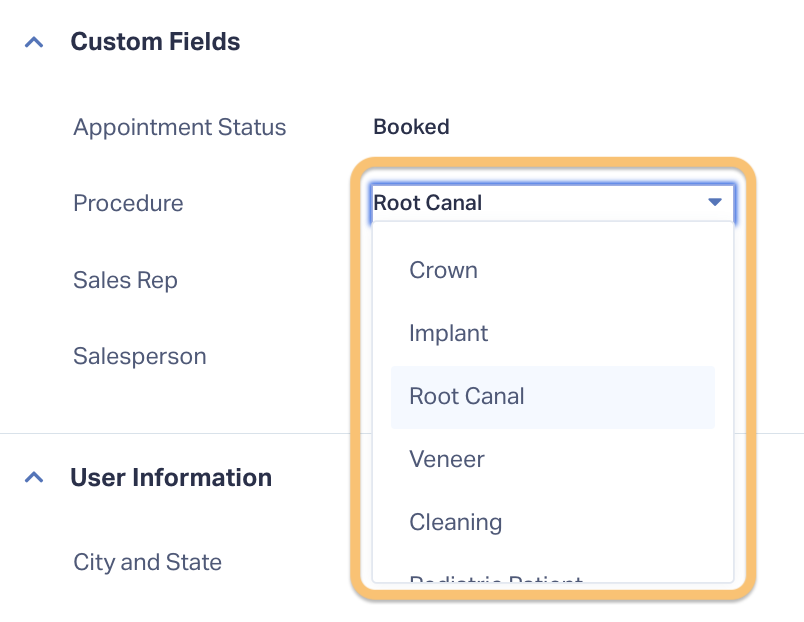Click the Sales Rep field label
Image resolution: width=804 pixels, height=622 pixels.
coord(125,280)
